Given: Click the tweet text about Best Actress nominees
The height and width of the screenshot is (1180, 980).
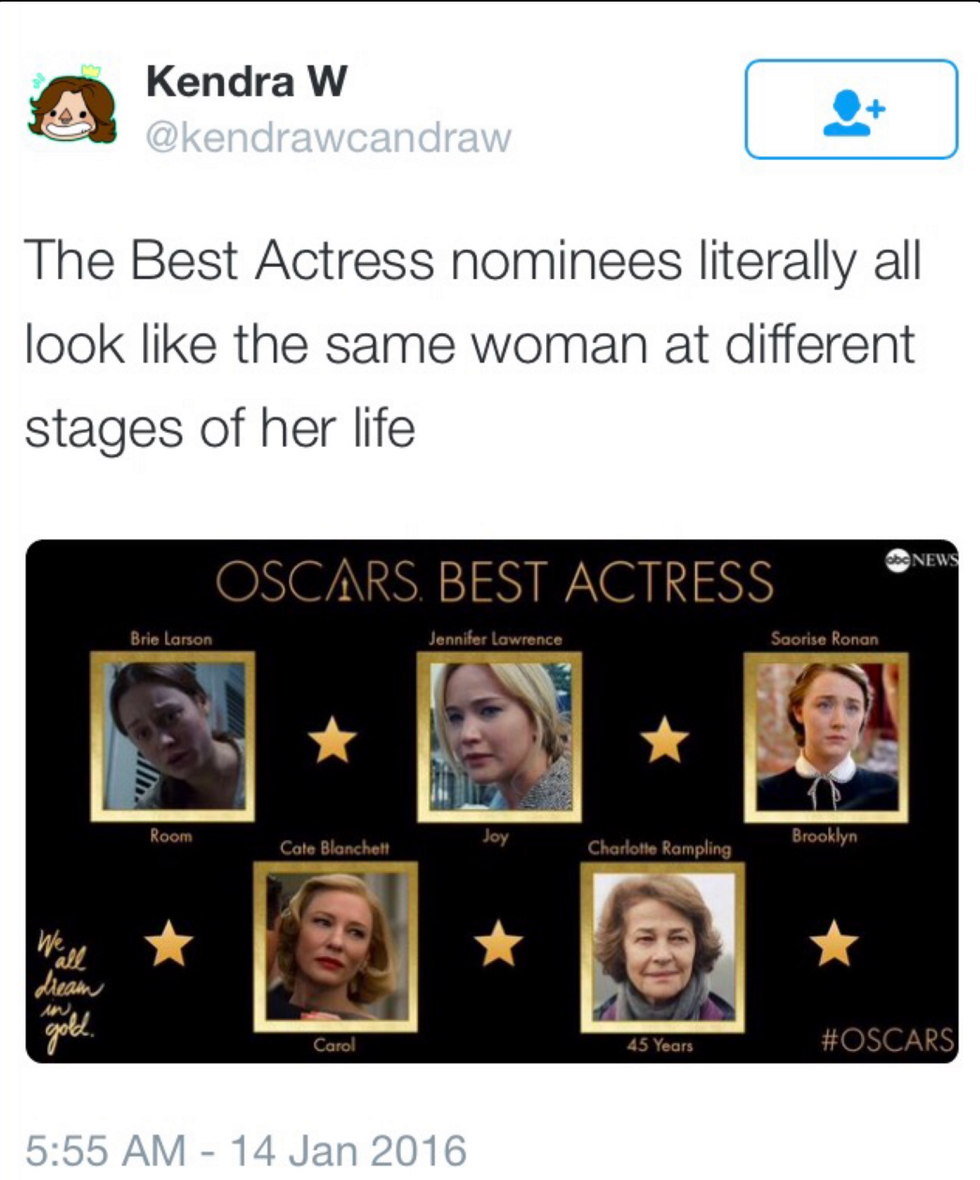Looking at the screenshot, I should 470,345.
